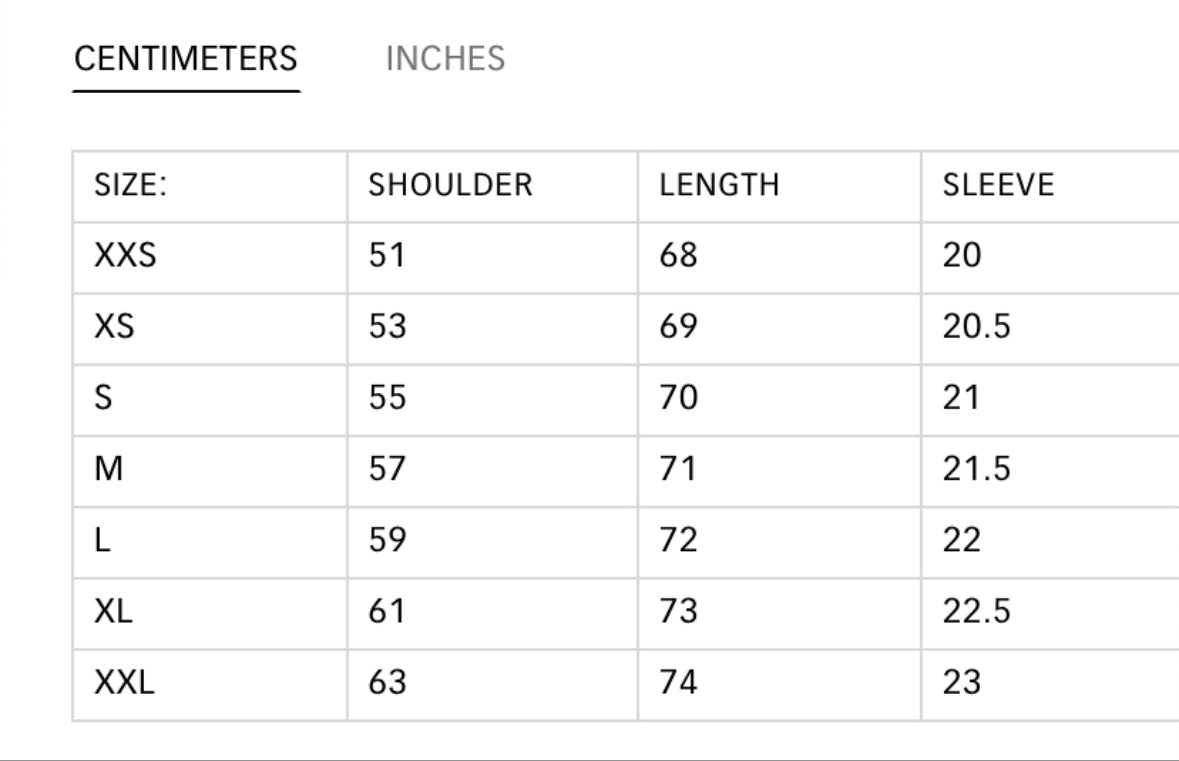
Task: Click sleeve value 21.5 for size M
Action: pos(976,469)
